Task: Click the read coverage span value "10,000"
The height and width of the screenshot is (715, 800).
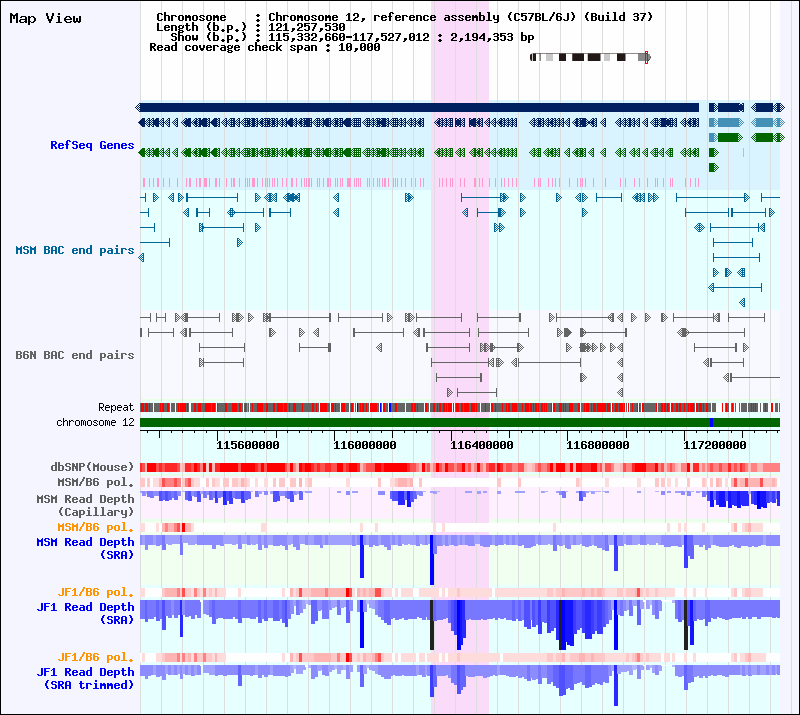Action: (x=359, y=47)
